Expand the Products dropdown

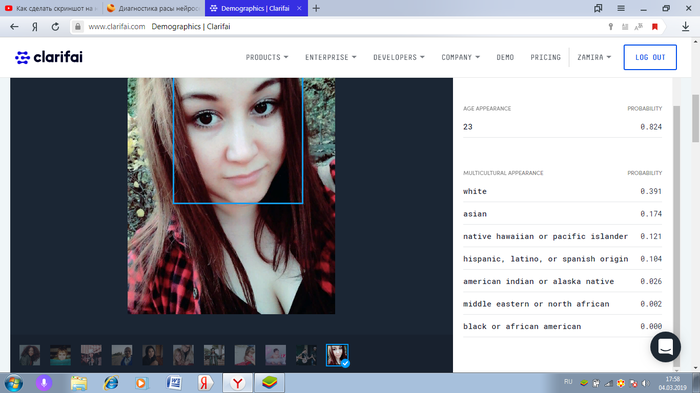click(x=267, y=57)
